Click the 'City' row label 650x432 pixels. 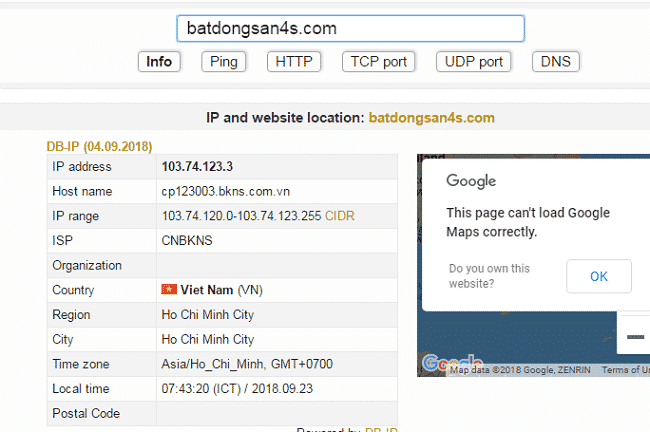[x=63, y=340]
